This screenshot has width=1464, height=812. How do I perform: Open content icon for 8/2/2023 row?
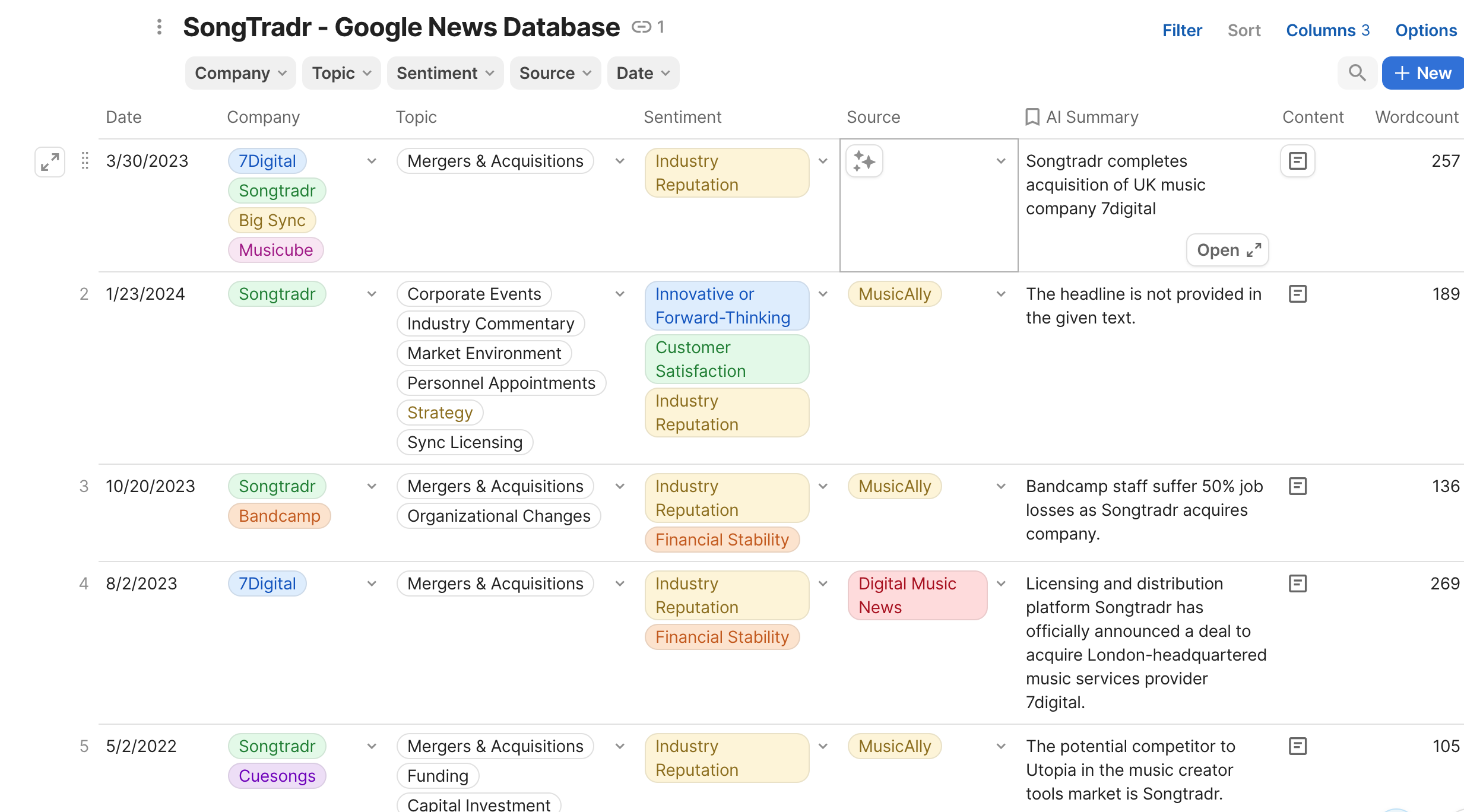pyautogui.click(x=1297, y=583)
